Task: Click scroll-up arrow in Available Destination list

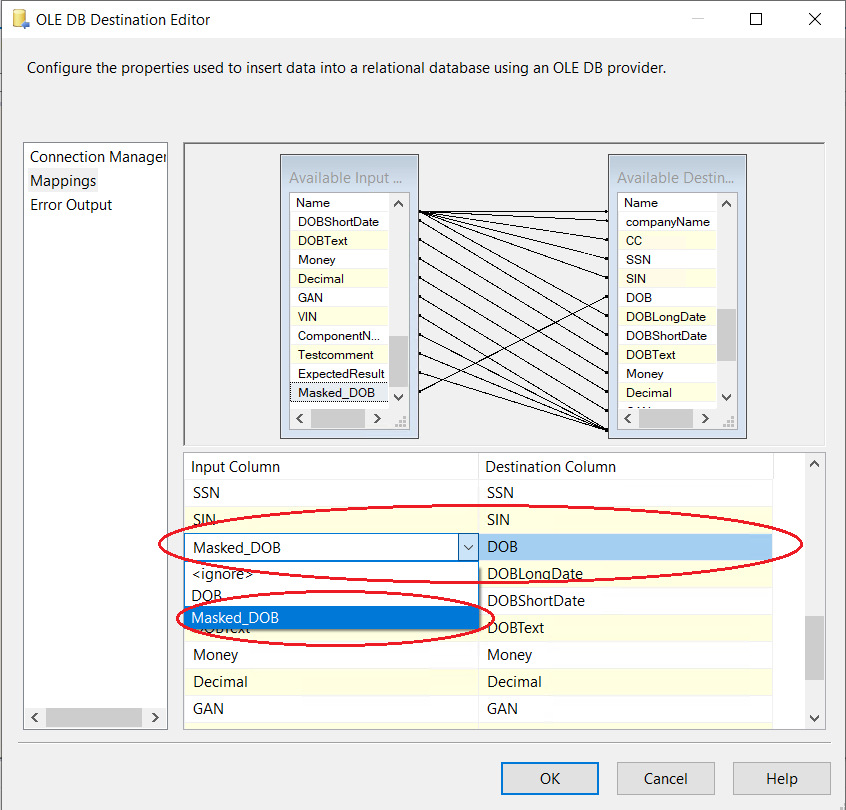Action: point(727,203)
